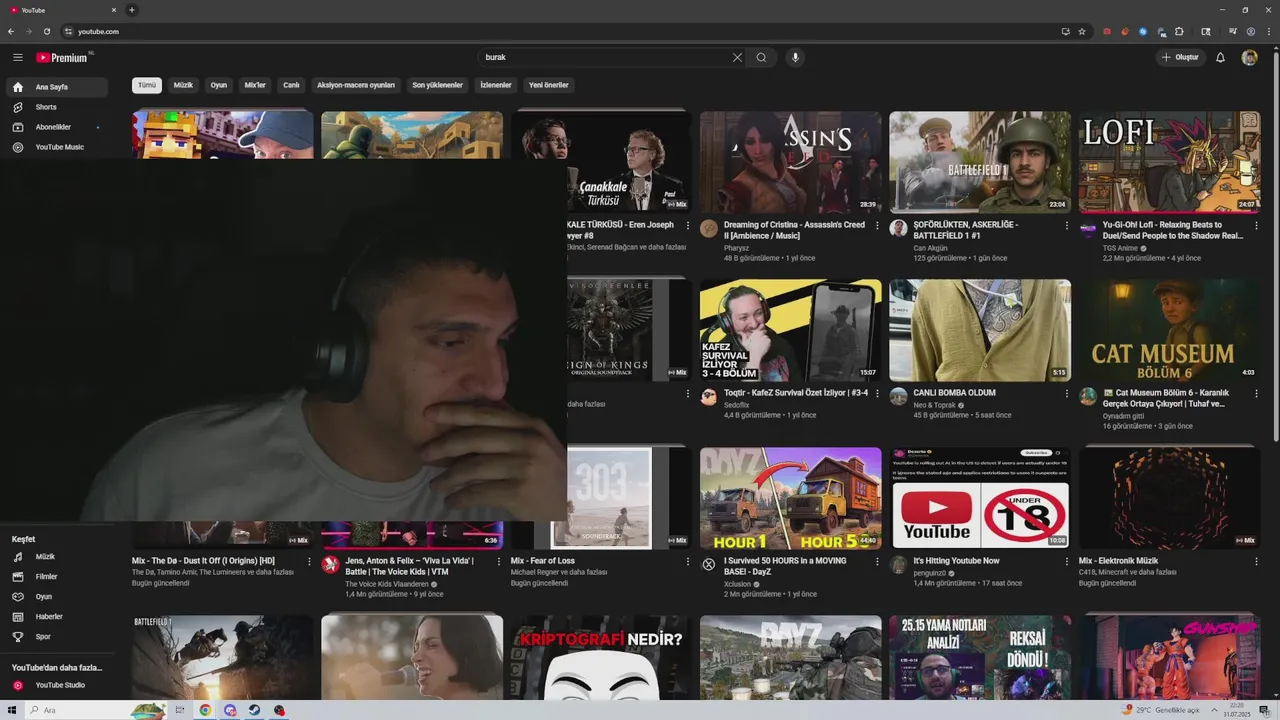This screenshot has width=1280, height=720.
Task: Select the İzlenenler filter chip
Action: click(x=496, y=85)
